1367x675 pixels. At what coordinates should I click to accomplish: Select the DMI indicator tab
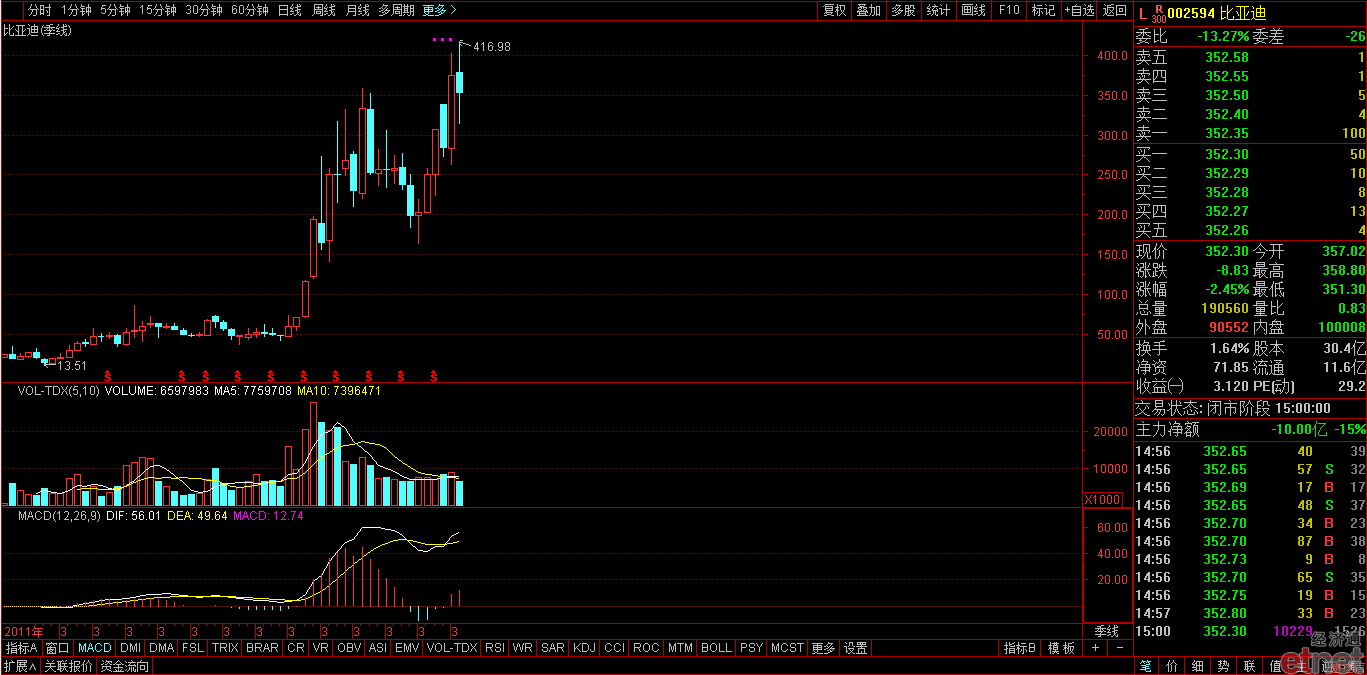tap(130, 648)
